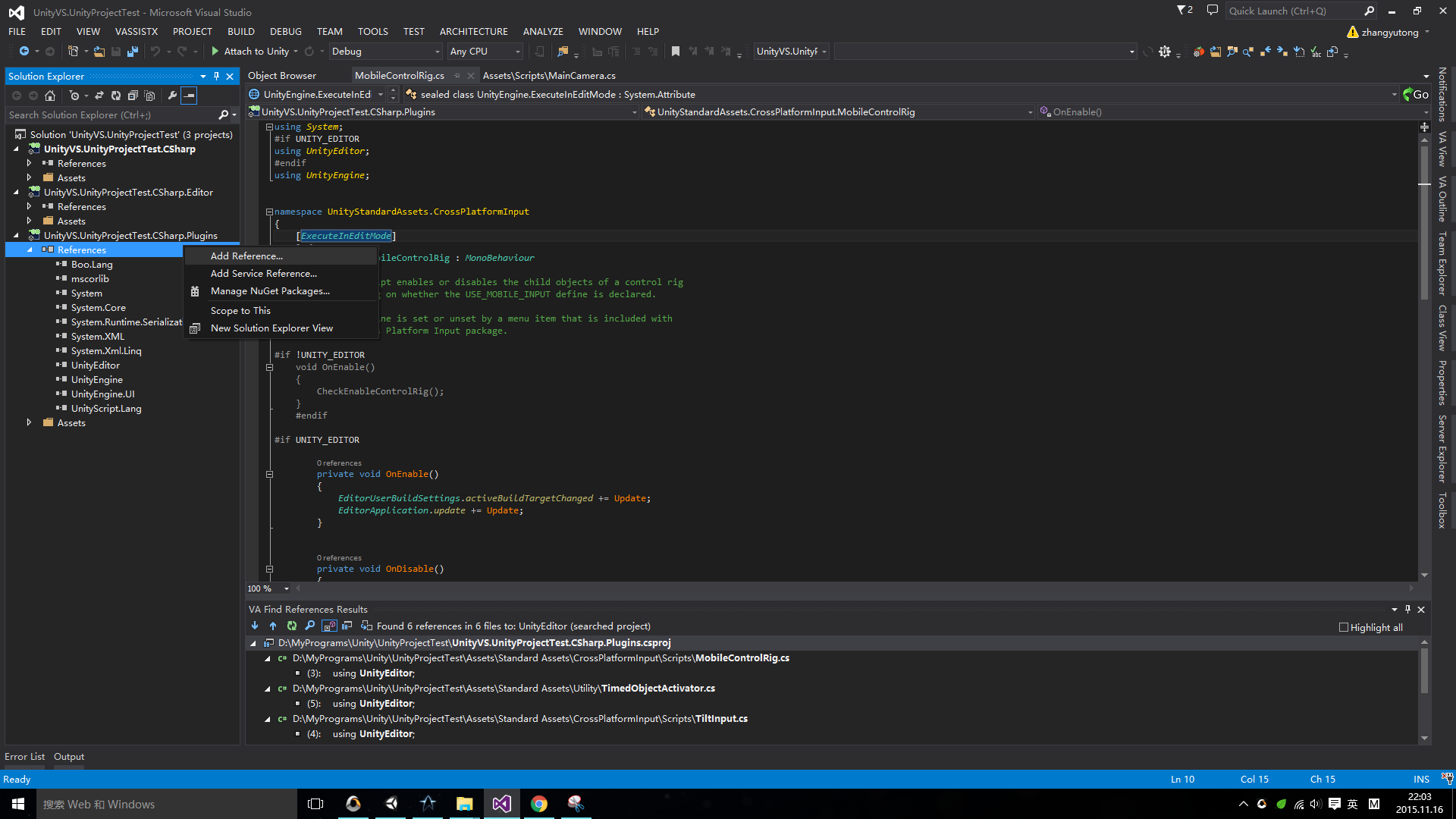Screen dimensions: 1456x819
Task: Click zhangyutong account name
Action: click(1389, 32)
